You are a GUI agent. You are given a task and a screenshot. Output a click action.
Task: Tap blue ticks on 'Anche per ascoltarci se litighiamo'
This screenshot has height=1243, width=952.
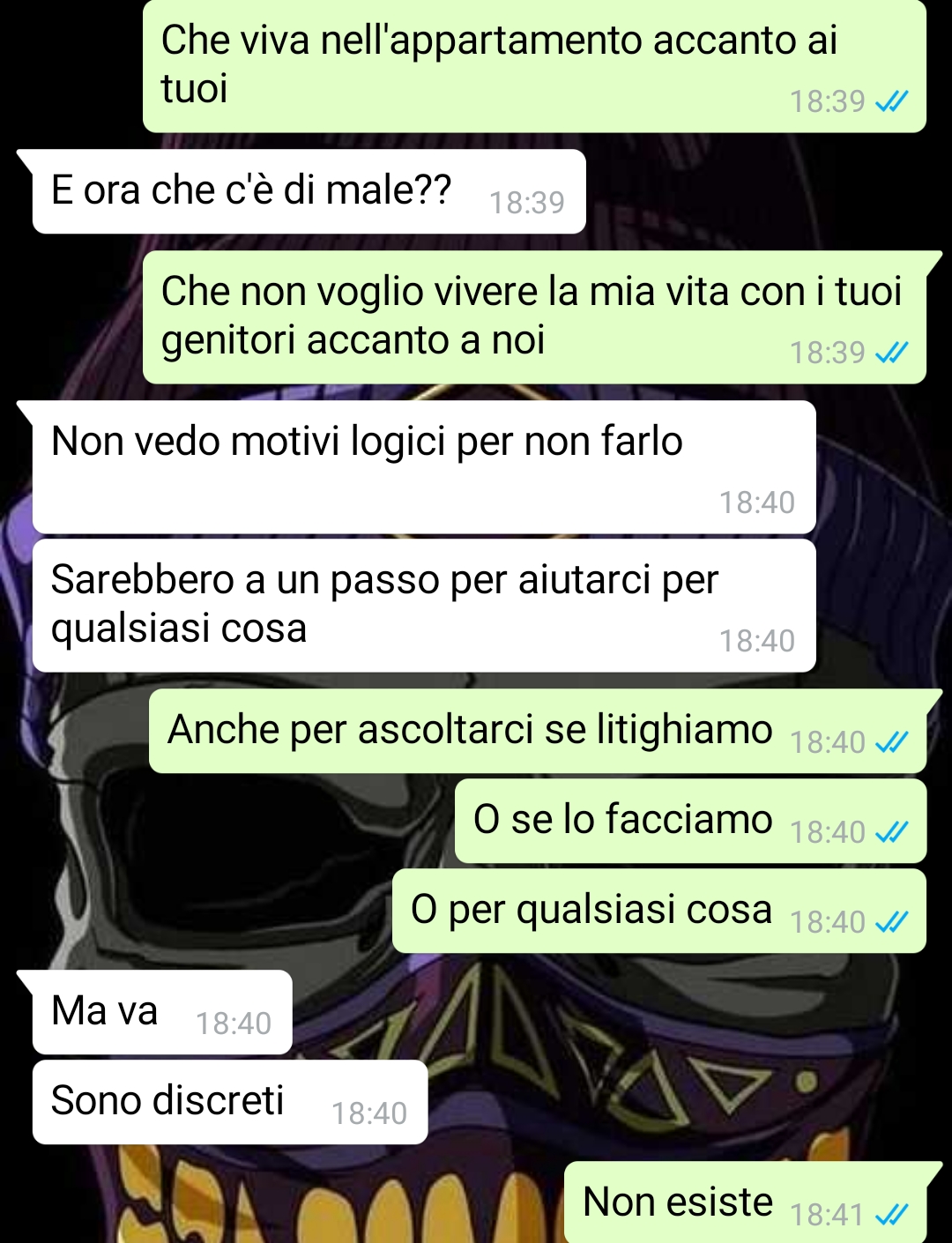(891, 742)
